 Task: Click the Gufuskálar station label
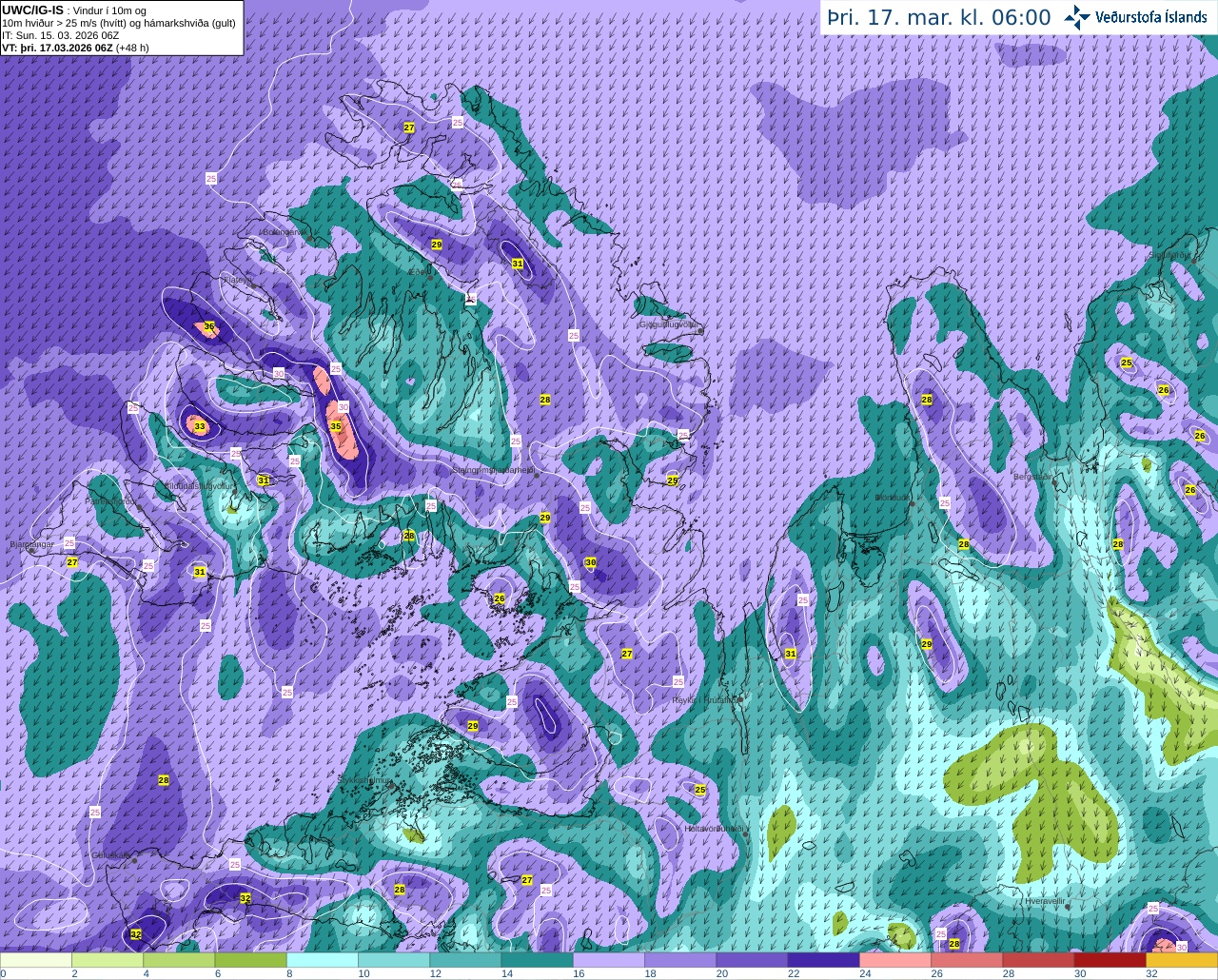click(111, 855)
